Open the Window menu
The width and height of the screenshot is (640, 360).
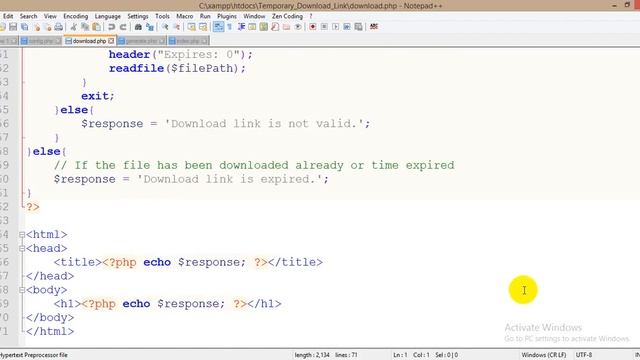tap(254, 16)
